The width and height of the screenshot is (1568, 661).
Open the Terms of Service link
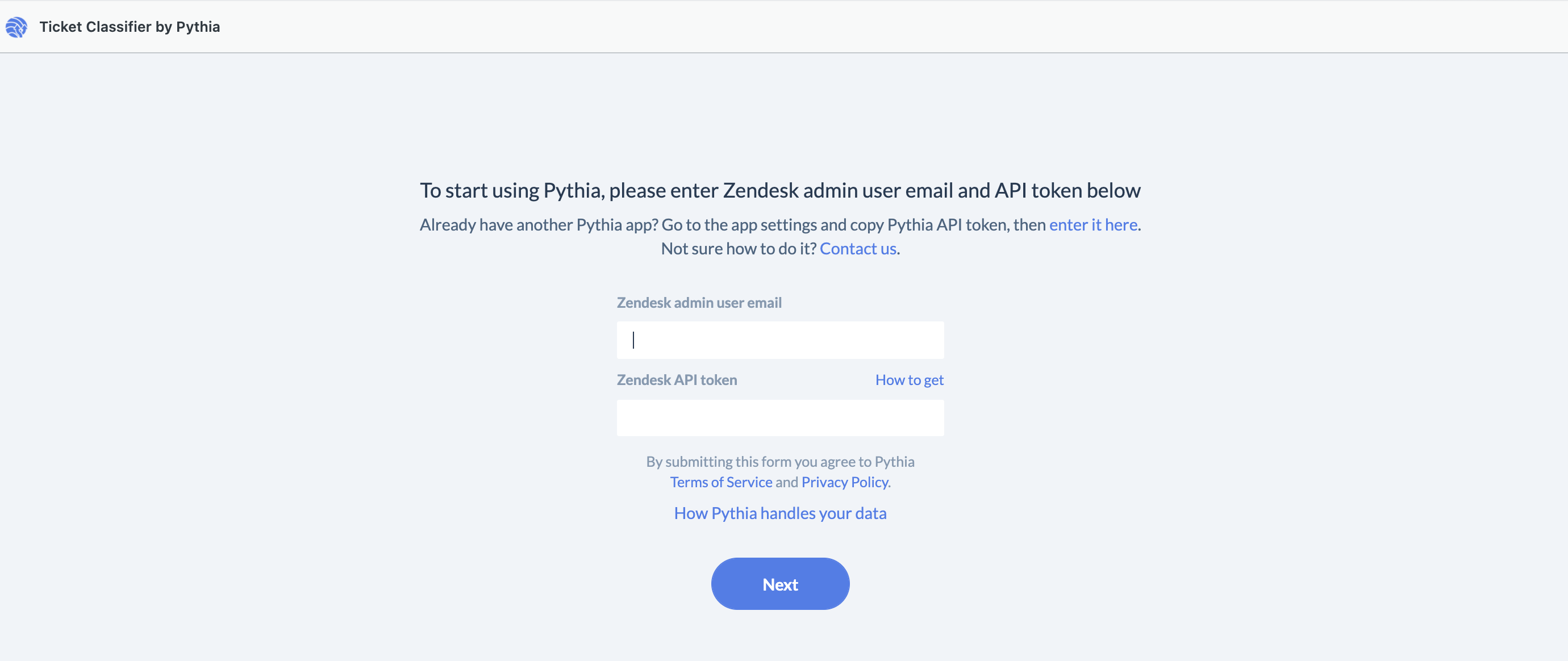pyautogui.click(x=721, y=482)
